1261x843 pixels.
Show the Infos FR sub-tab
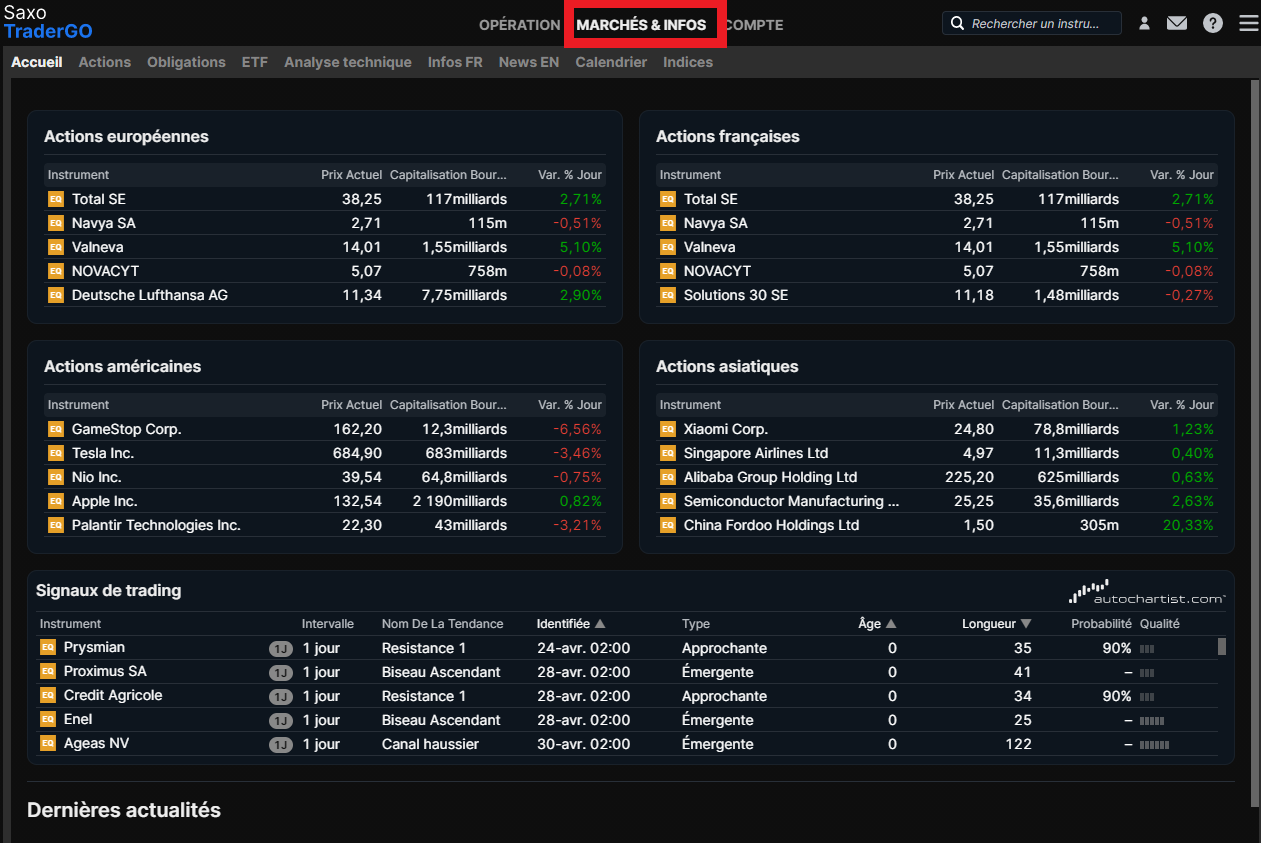(x=455, y=62)
